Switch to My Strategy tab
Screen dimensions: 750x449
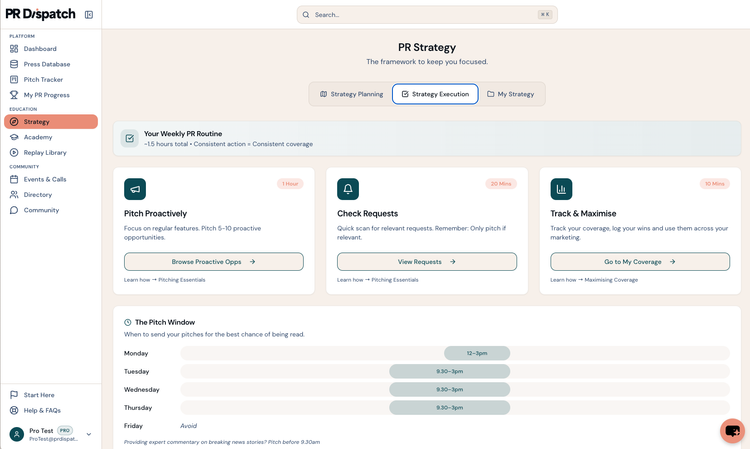coord(510,94)
